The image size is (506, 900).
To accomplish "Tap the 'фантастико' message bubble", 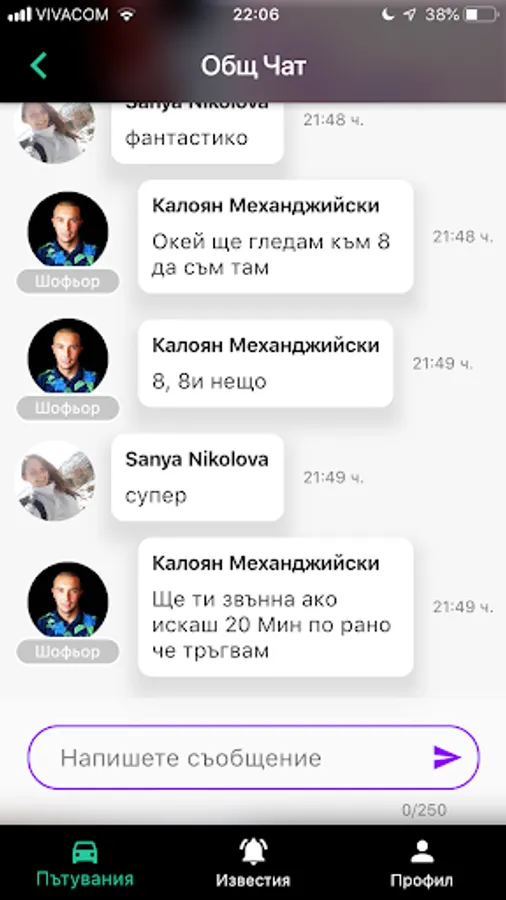I will (x=197, y=133).
